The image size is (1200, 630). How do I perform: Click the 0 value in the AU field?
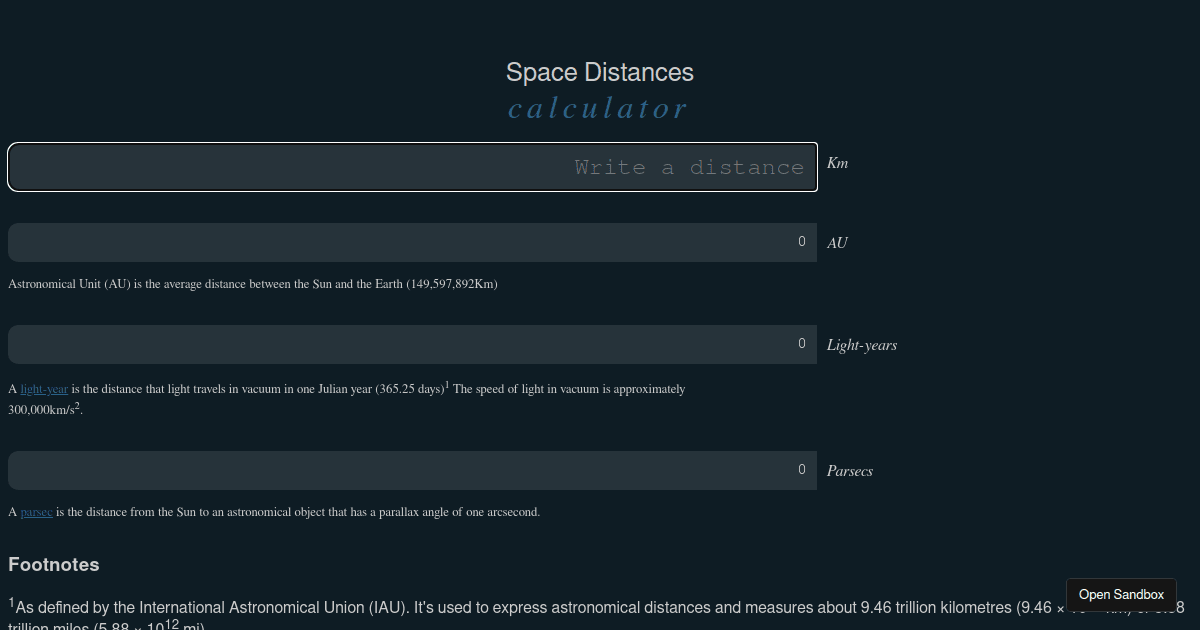coord(801,242)
